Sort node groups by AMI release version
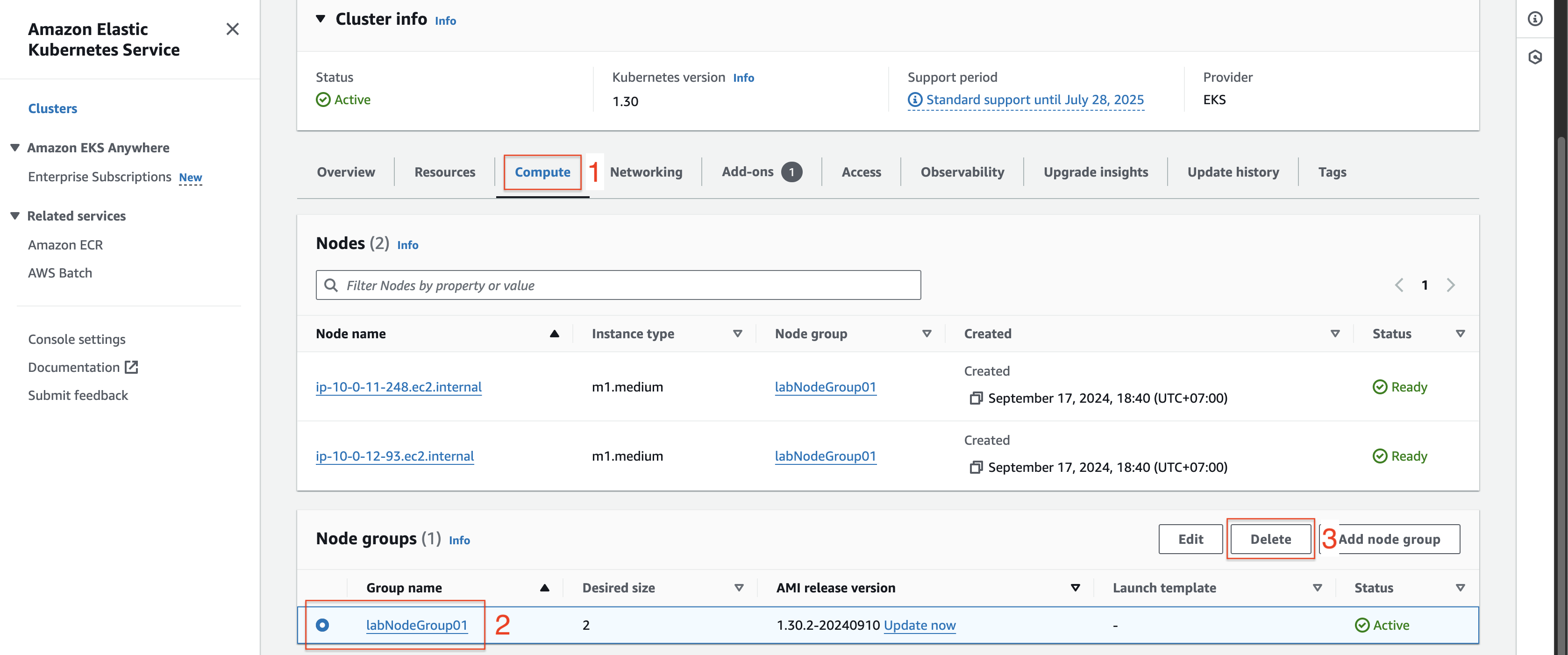This screenshot has height=655, width=1568. pyautogui.click(x=1076, y=588)
